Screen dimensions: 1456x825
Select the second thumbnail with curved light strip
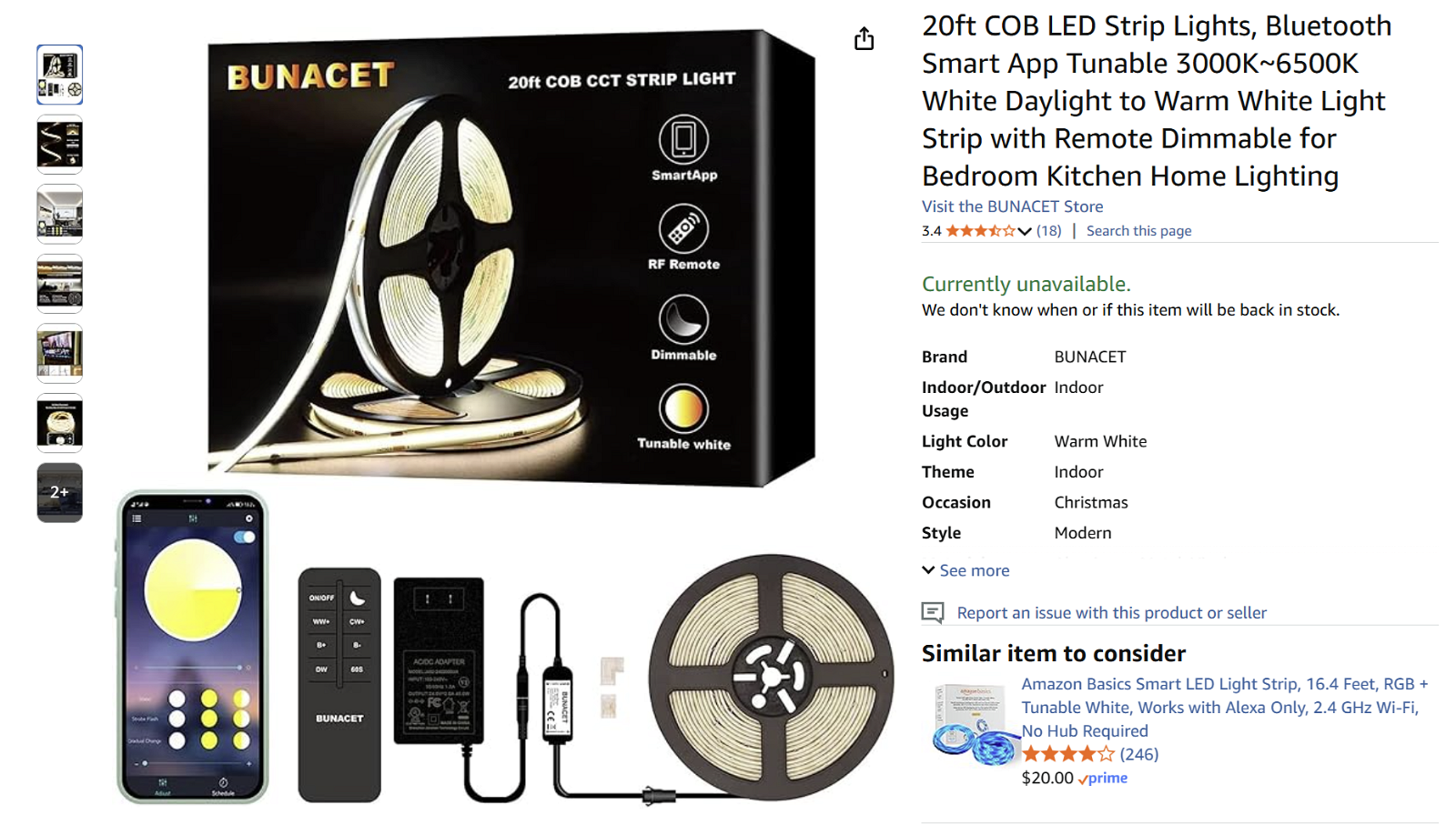(x=60, y=144)
